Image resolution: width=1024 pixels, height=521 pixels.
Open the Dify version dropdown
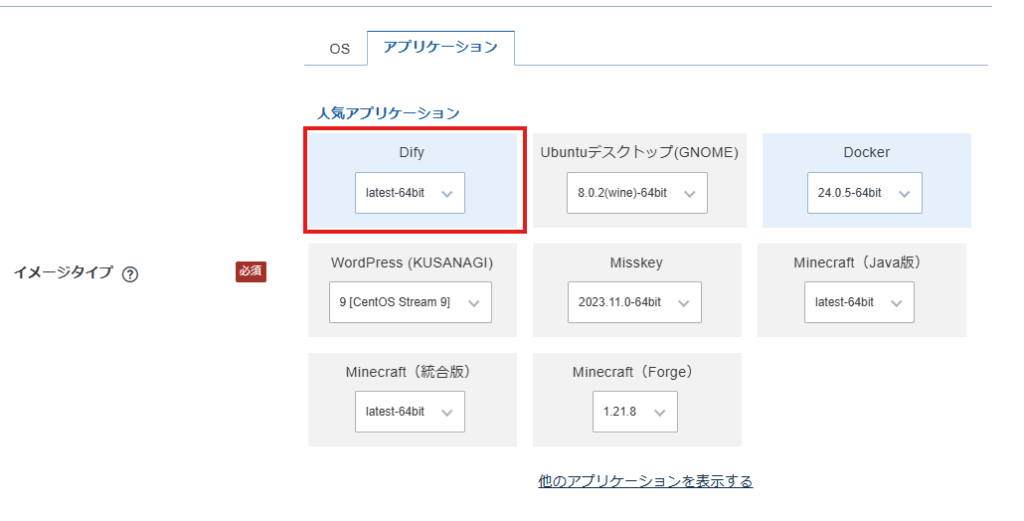point(409,193)
